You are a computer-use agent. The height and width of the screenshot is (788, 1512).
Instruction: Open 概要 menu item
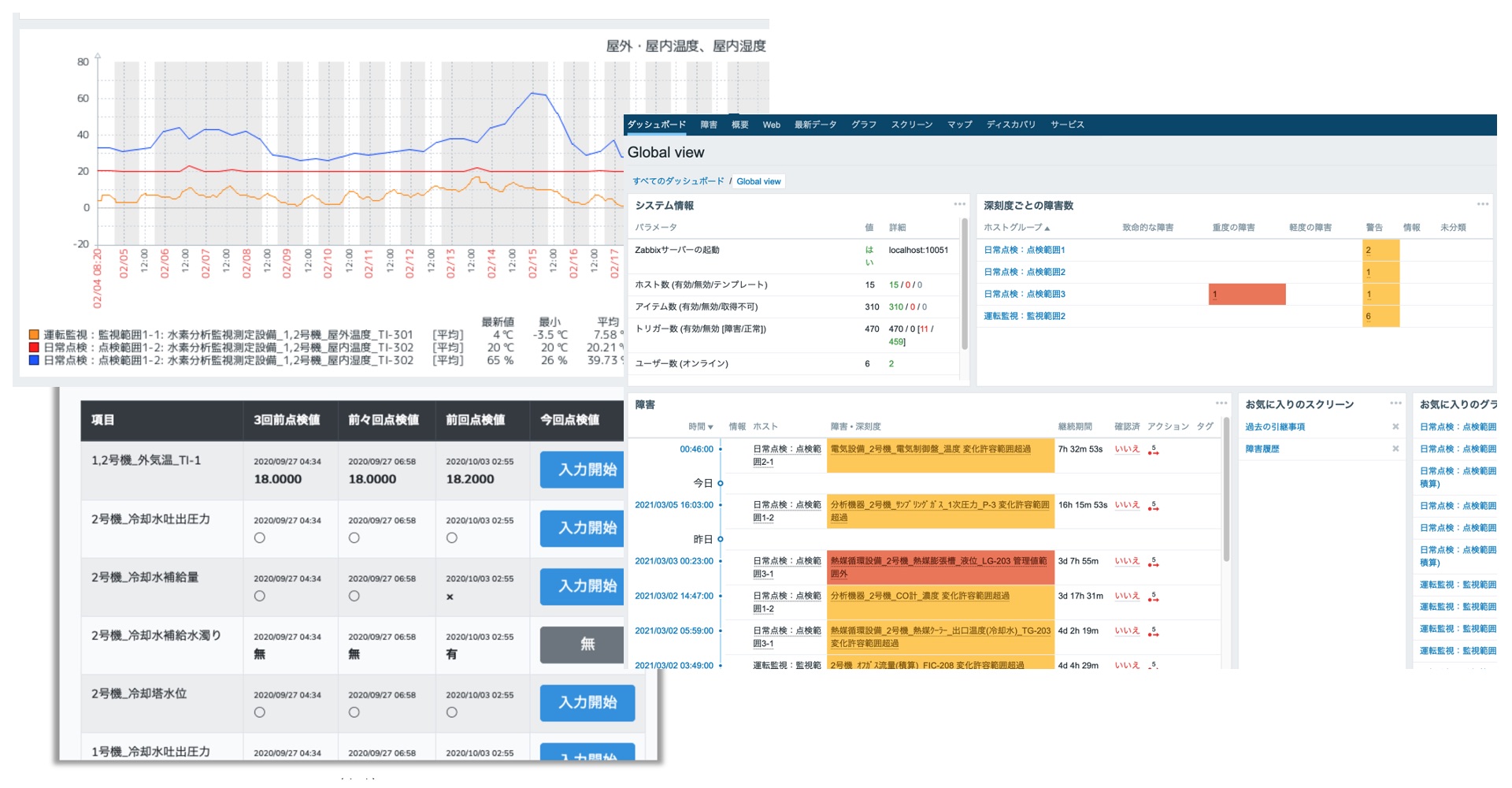(740, 125)
